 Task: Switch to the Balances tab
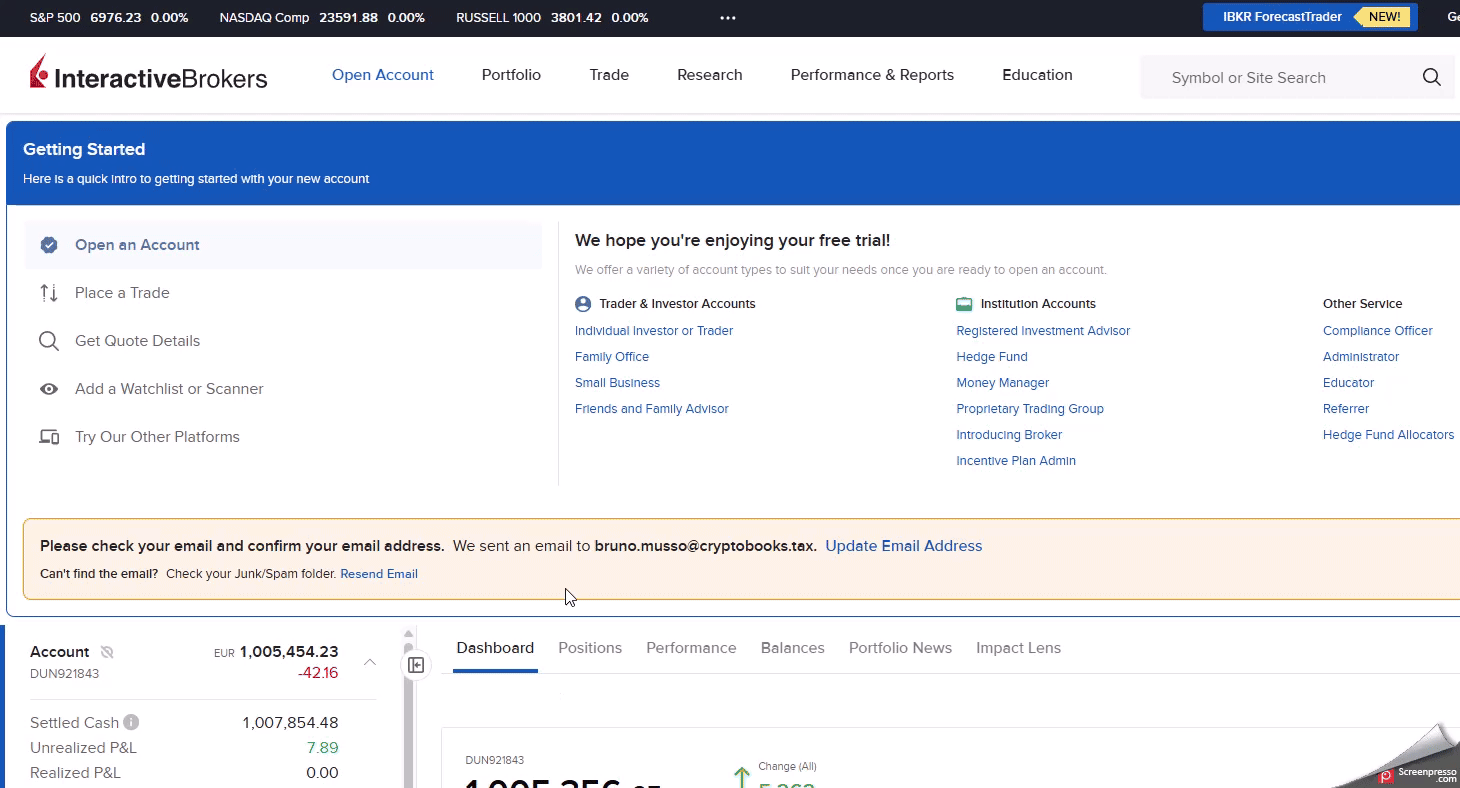click(x=793, y=648)
